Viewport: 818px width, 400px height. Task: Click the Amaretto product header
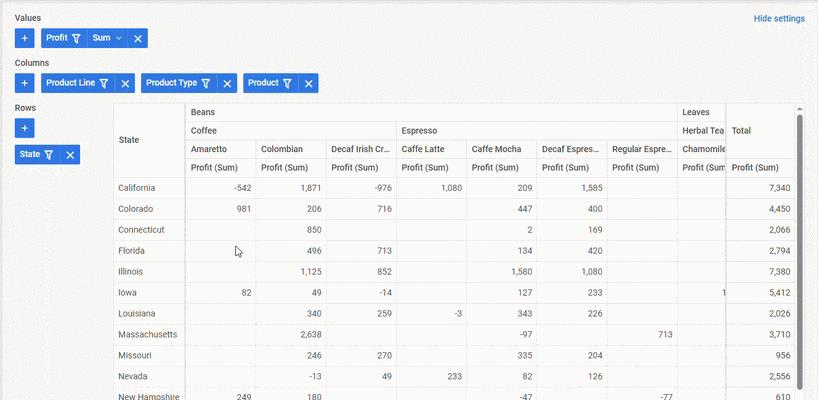click(220, 149)
